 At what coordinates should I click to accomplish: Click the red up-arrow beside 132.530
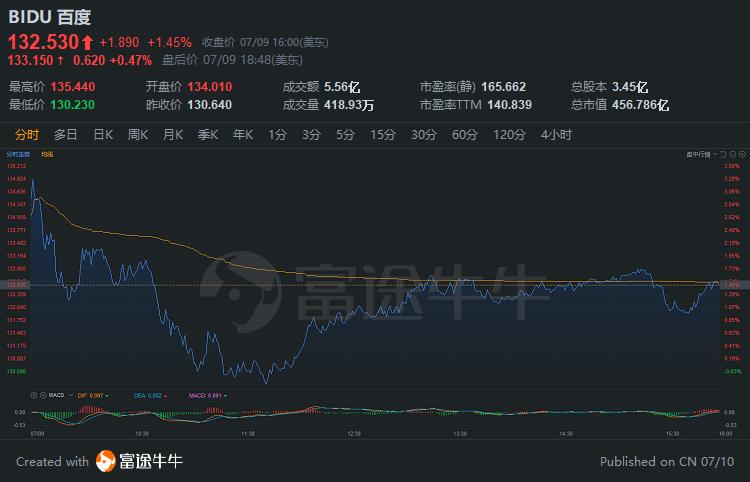pos(87,43)
